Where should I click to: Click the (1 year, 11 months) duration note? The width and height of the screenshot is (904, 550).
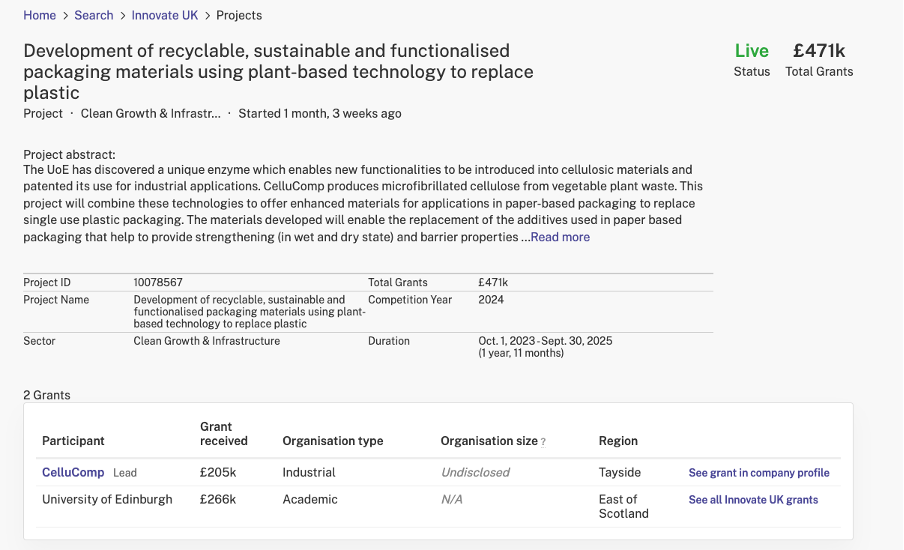(521, 353)
